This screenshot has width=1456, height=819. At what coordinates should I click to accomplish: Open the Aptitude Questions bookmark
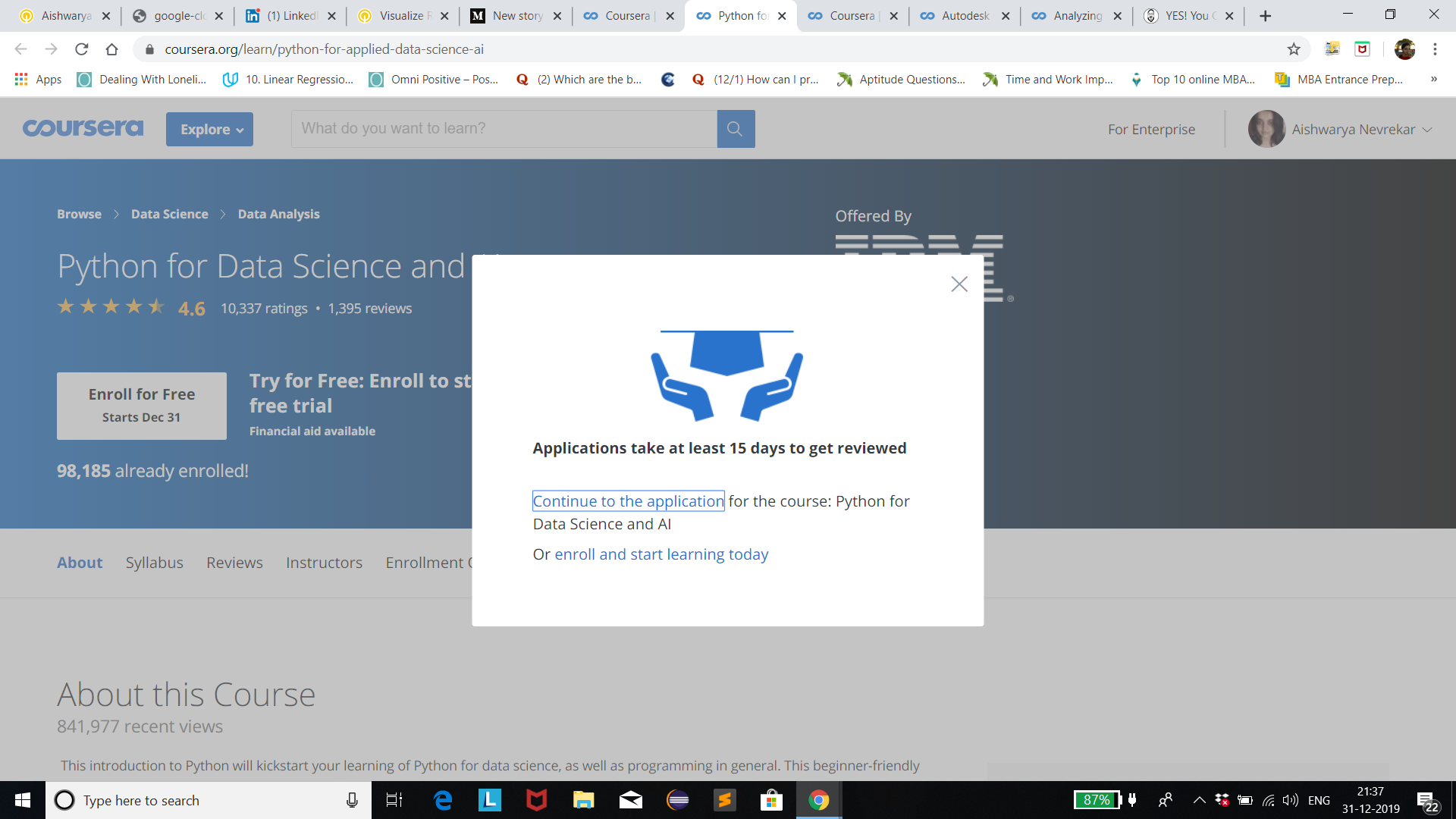pos(901,80)
